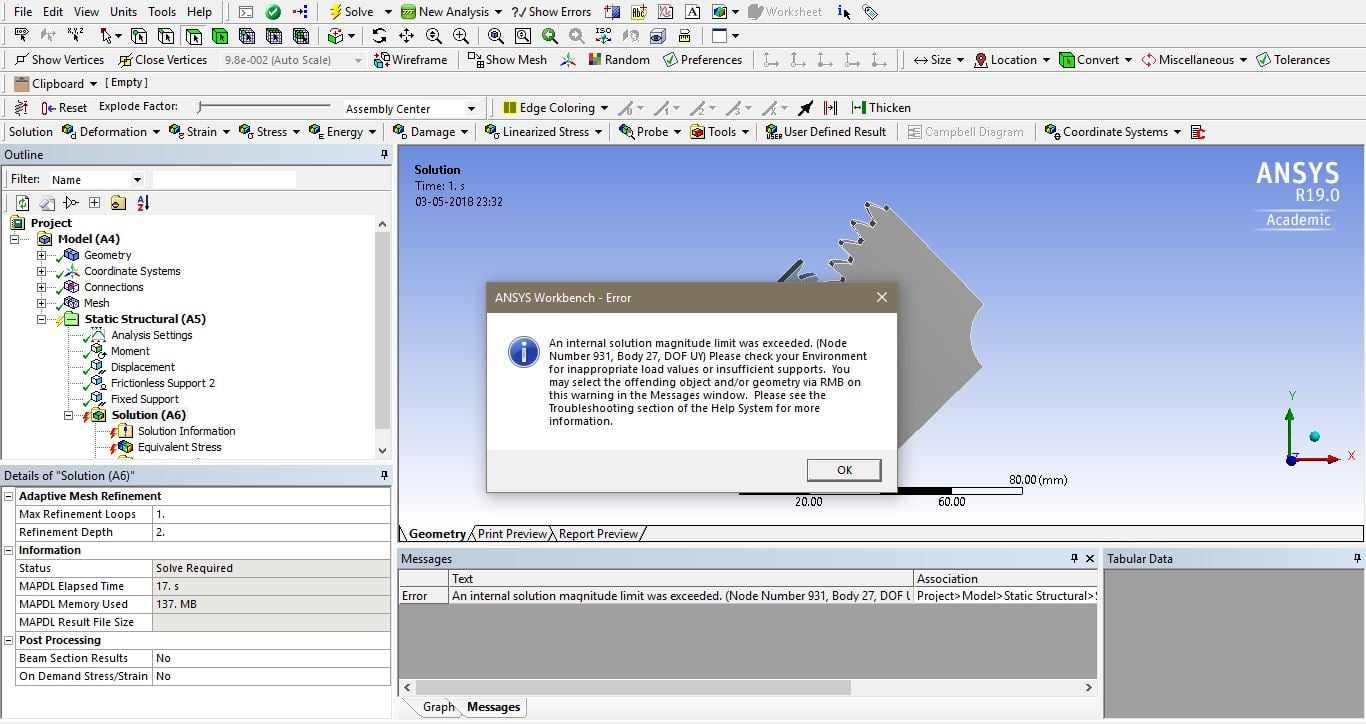This screenshot has width=1366, height=724.
Task: Click the Zoom to Fit icon
Action: pyautogui.click(x=495, y=36)
